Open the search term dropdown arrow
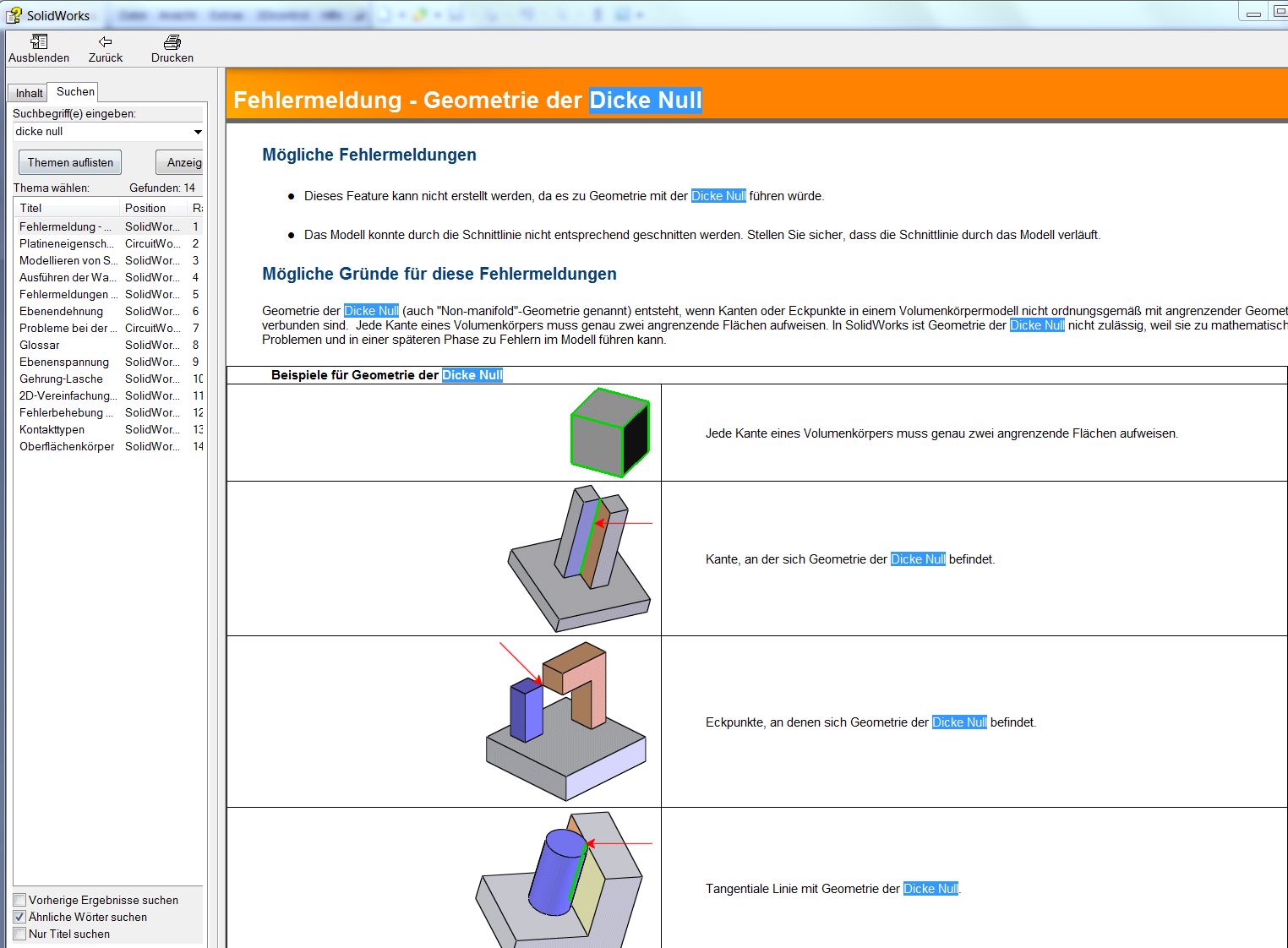Viewport: 1288px width, 948px height. point(198,132)
